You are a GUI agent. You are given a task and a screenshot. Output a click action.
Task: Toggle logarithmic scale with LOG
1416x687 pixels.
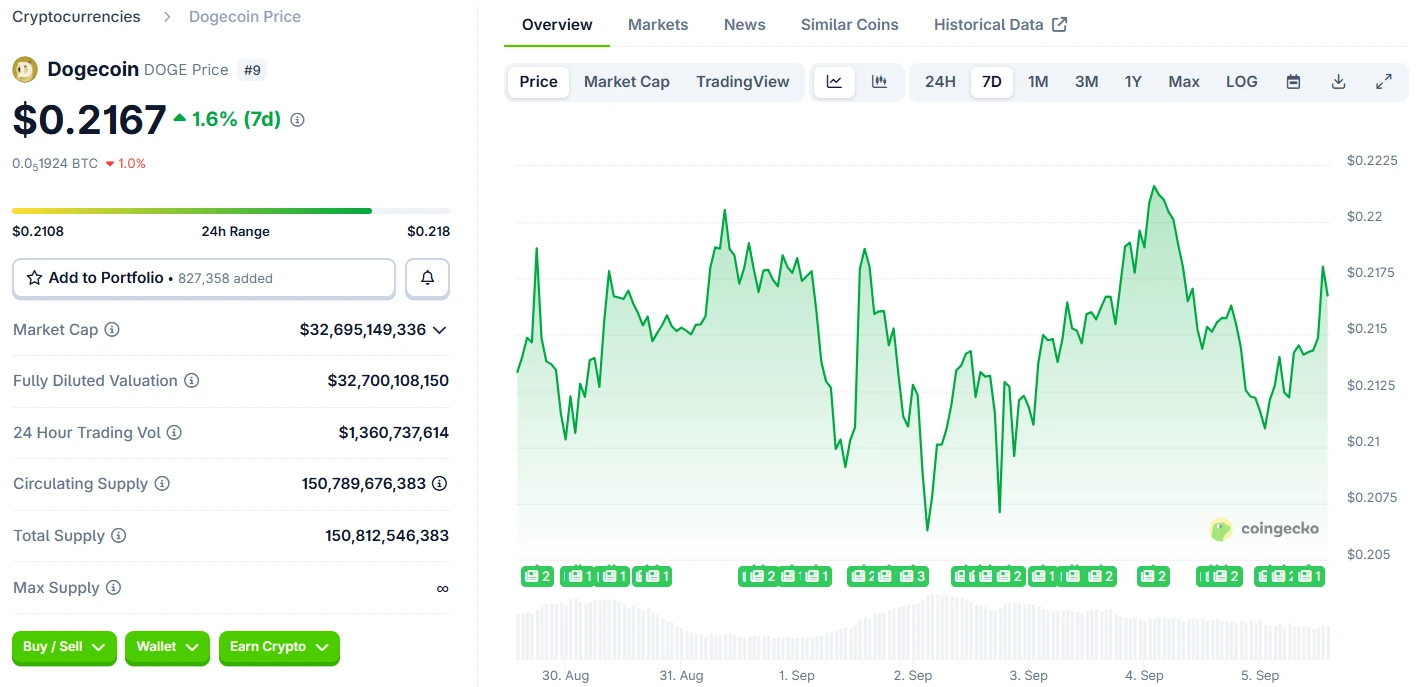click(x=1241, y=81)
